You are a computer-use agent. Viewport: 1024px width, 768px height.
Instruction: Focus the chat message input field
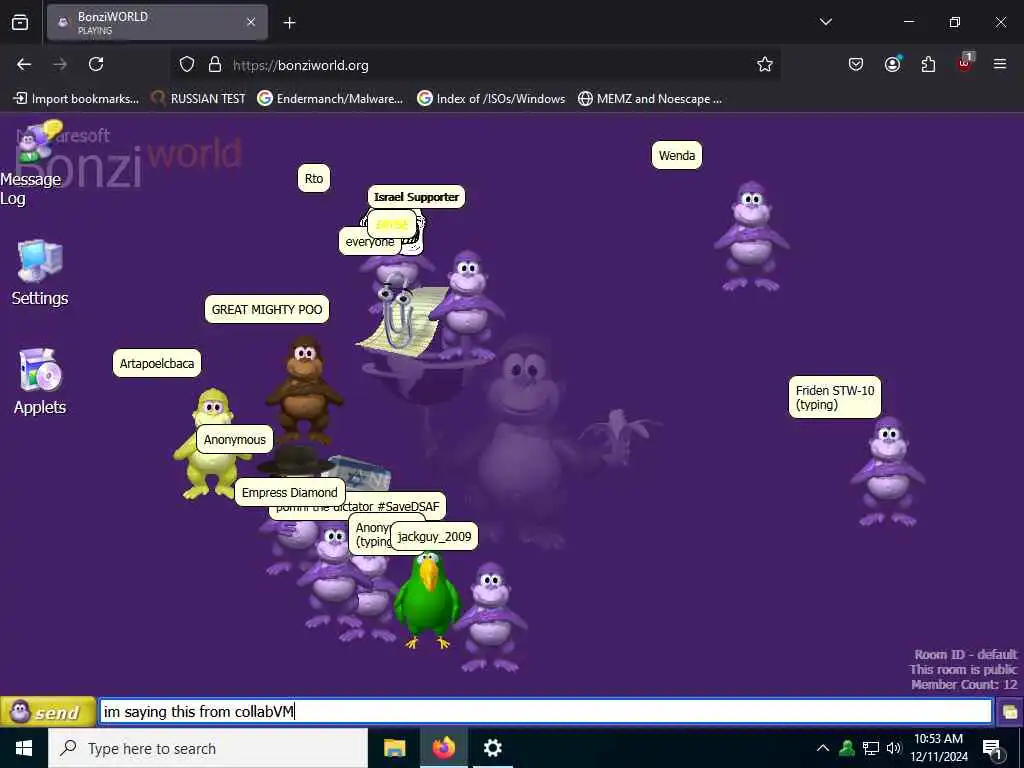pos(546,711)
